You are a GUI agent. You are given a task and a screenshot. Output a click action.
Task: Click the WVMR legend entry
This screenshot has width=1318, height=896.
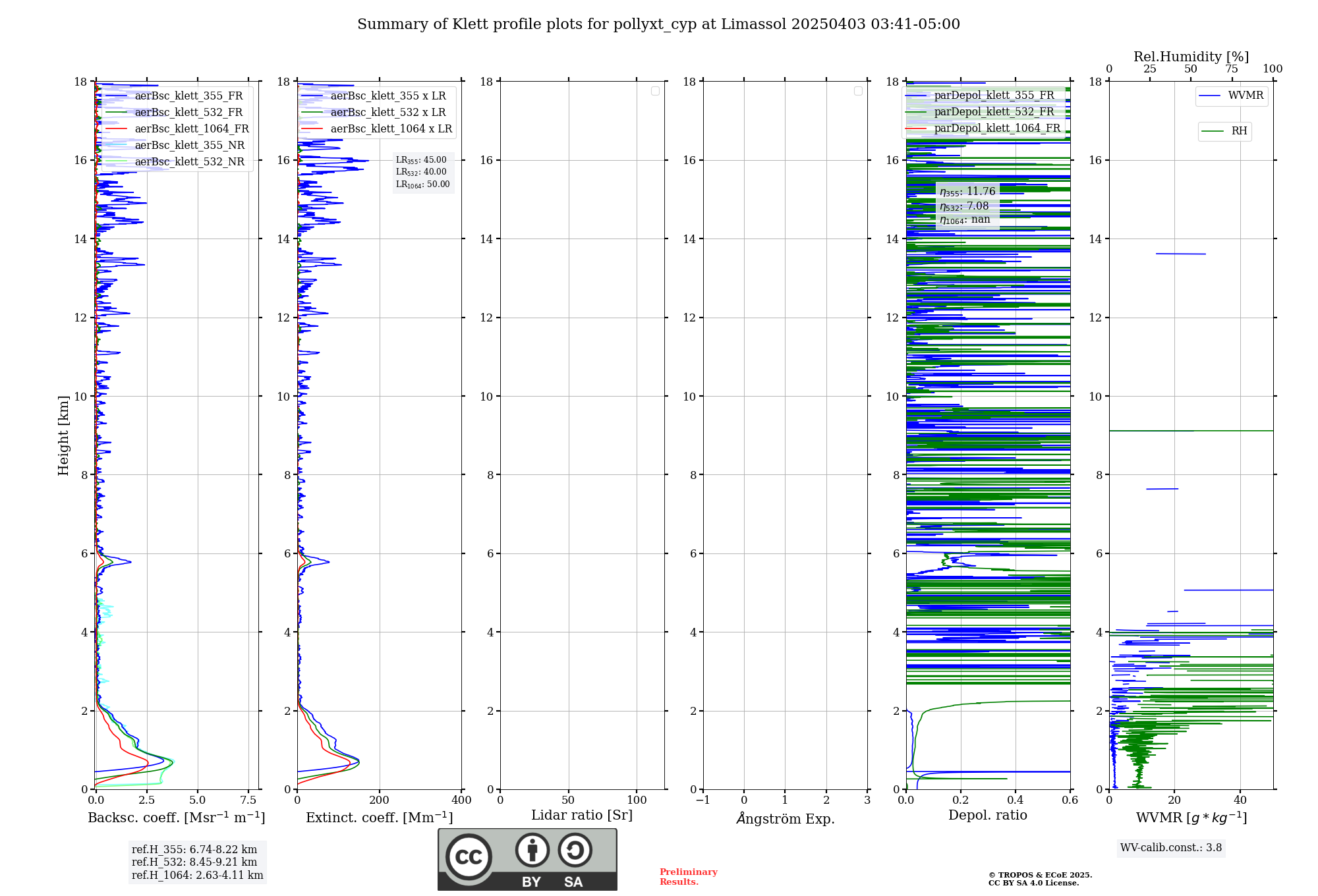1246,96
